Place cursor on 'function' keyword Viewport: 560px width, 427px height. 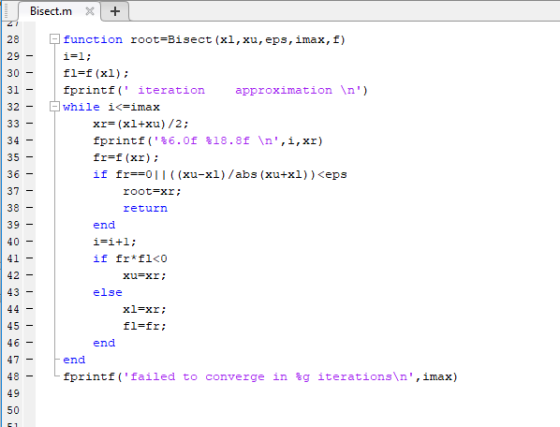coord(93,39)
